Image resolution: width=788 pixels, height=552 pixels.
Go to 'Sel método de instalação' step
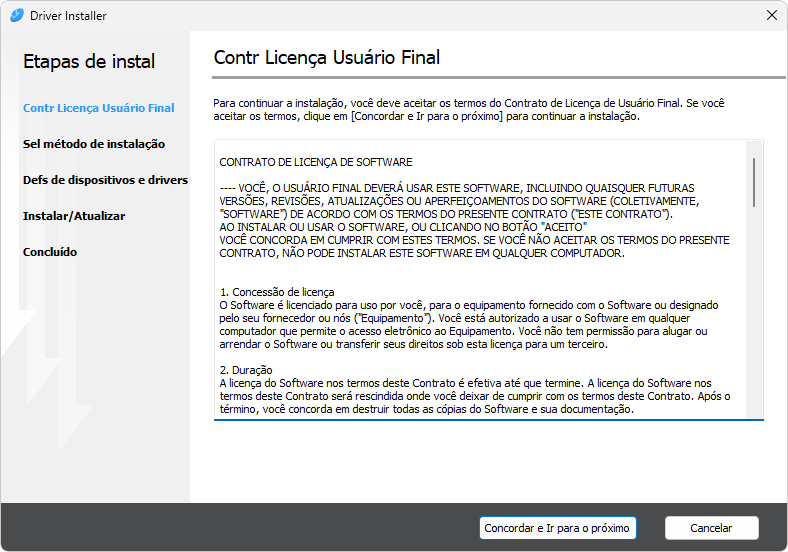[94, 144]
